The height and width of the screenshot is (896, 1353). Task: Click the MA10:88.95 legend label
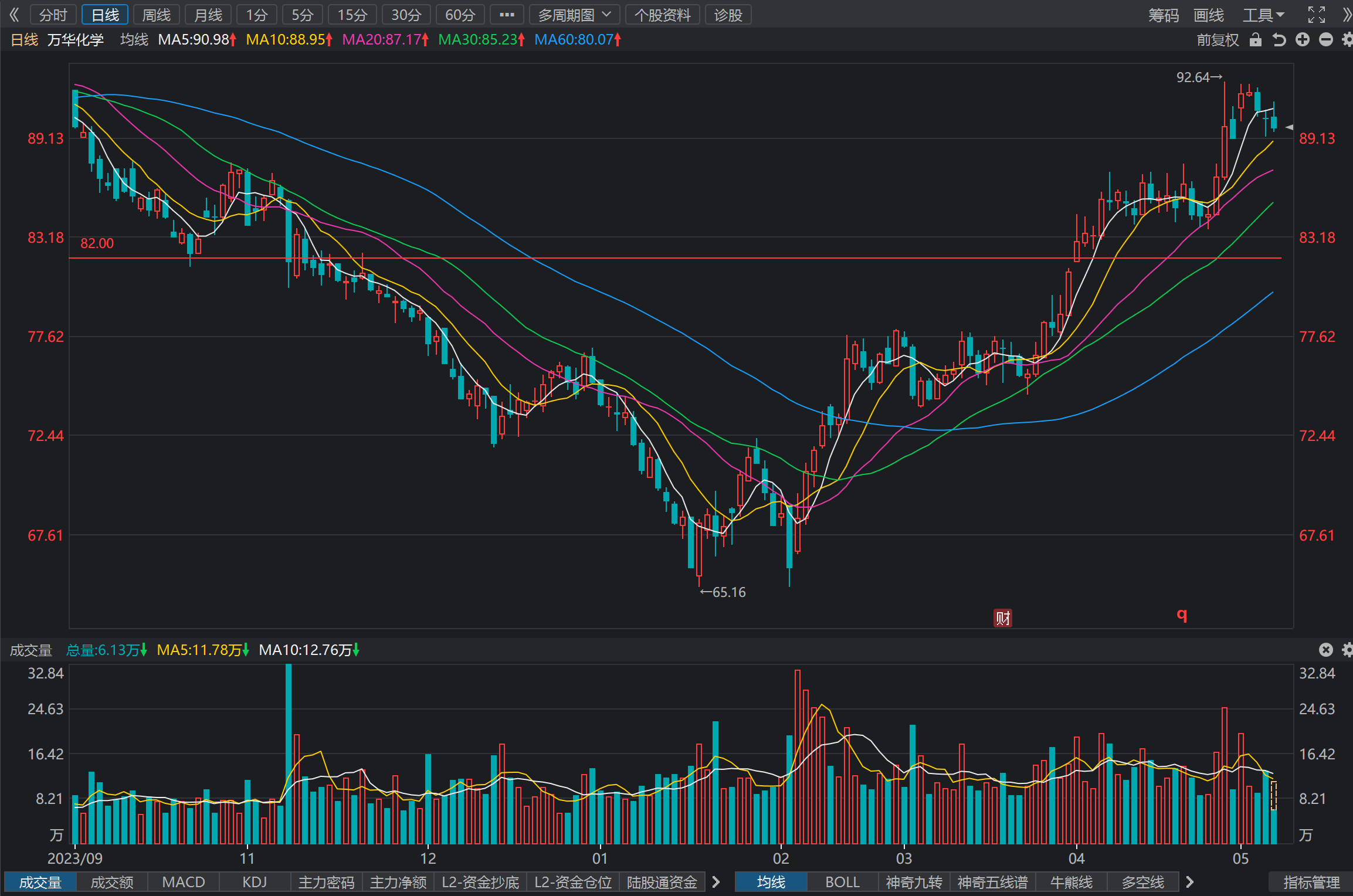[289, 40]
